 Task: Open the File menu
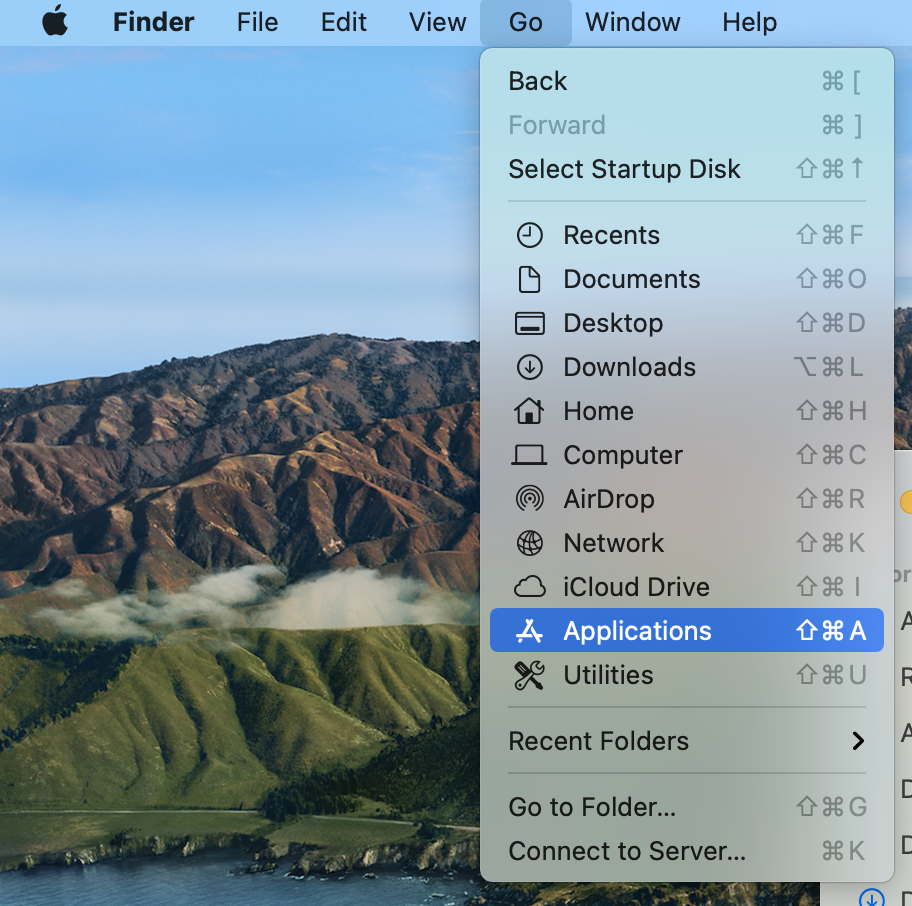[x=258, y=22]
